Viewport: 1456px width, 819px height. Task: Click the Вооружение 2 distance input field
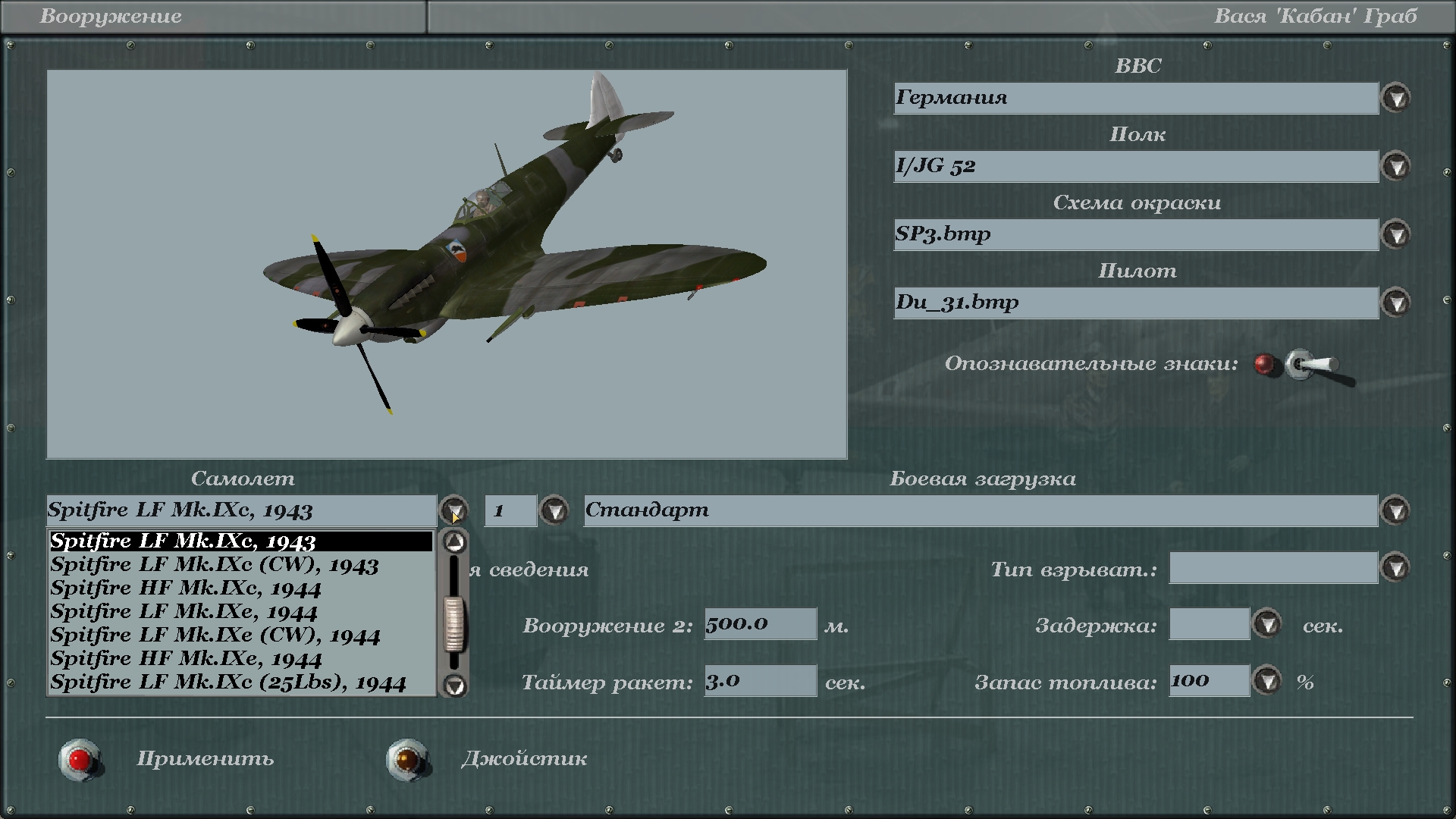tap(761, 624)
